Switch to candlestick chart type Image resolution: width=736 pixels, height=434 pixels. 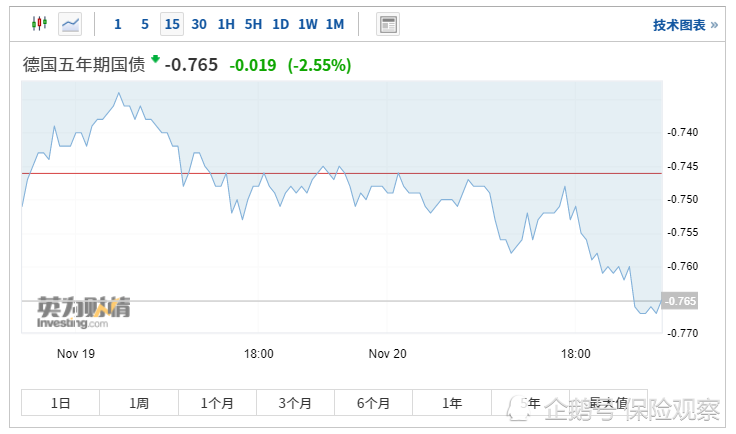(39, 23)
